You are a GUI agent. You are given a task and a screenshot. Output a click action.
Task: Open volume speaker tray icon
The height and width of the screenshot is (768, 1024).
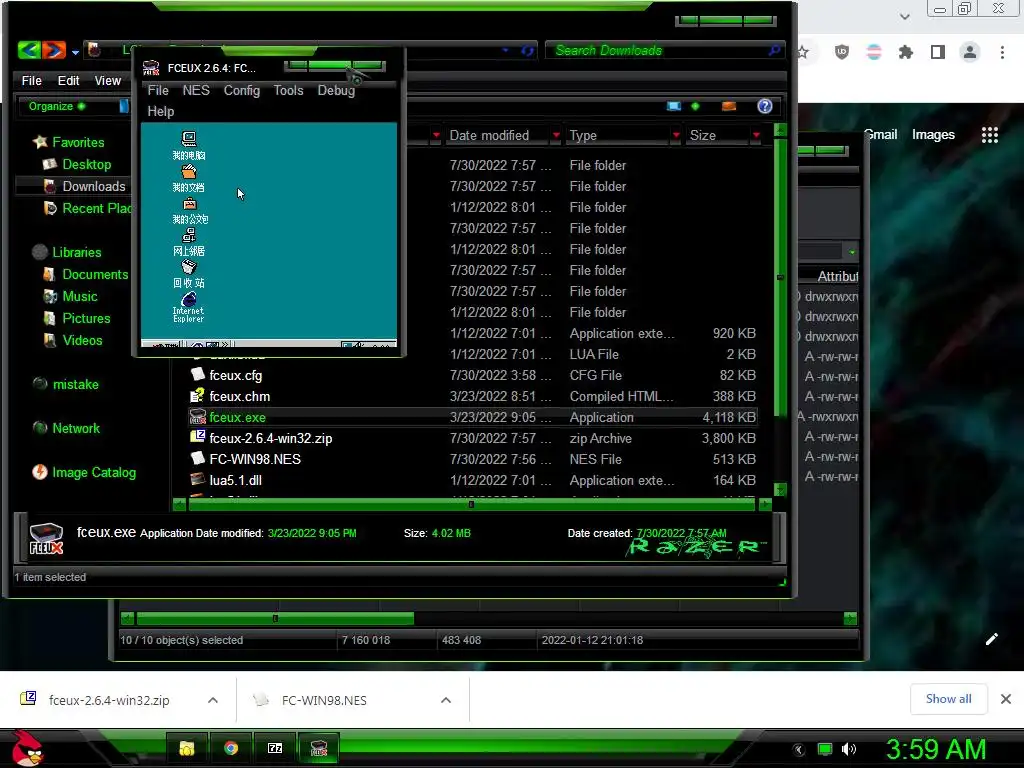849,749
